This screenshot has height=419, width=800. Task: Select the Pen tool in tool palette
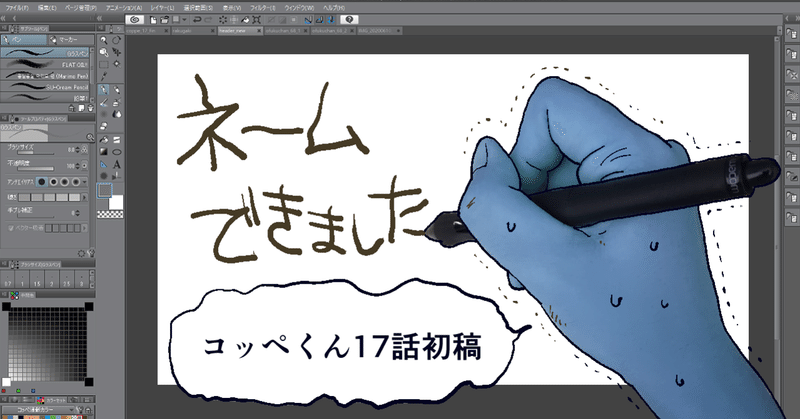tap(104, 90)
